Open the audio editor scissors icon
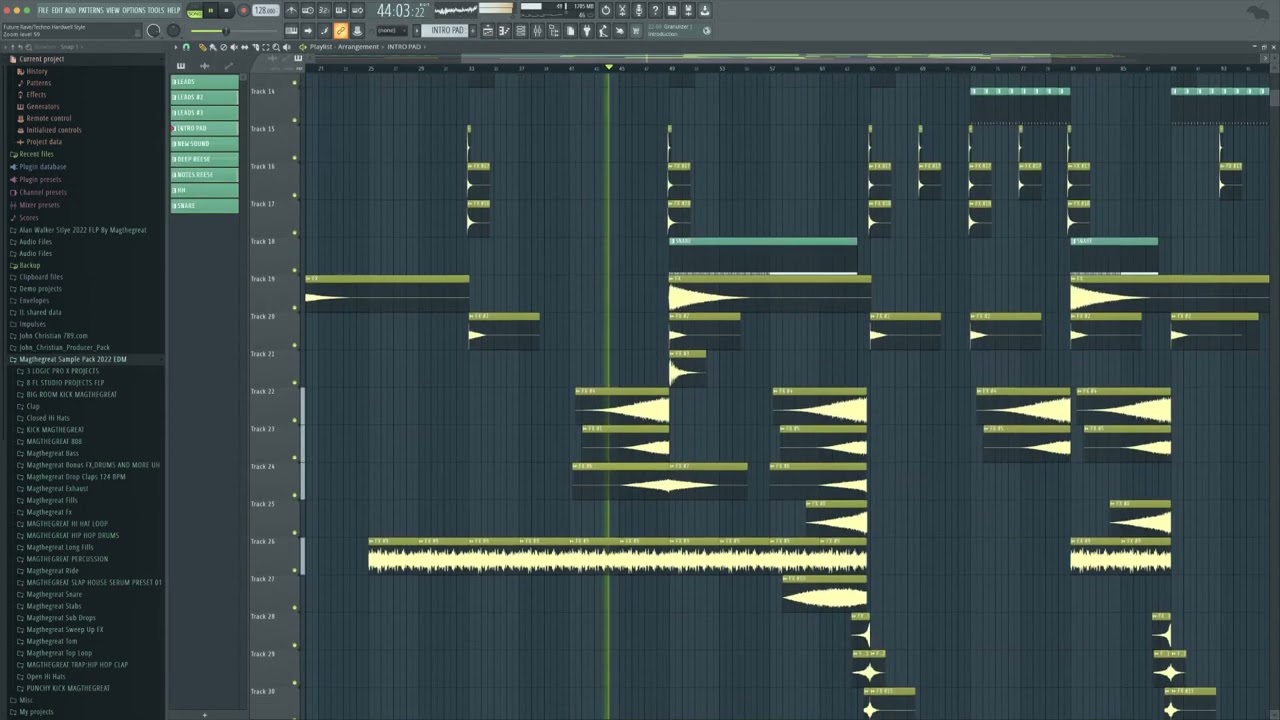This screenshot has width=1280, height=720. pyautogui.click(x=622, y=10)
